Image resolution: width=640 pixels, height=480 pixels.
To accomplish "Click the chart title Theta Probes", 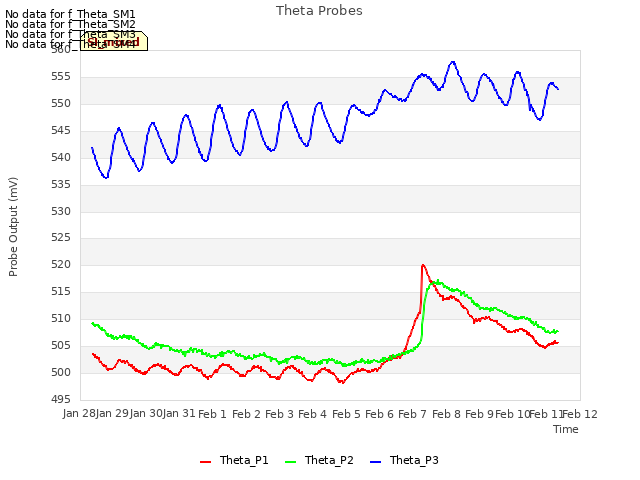I will pyautogui.click(x=319, y=11).
